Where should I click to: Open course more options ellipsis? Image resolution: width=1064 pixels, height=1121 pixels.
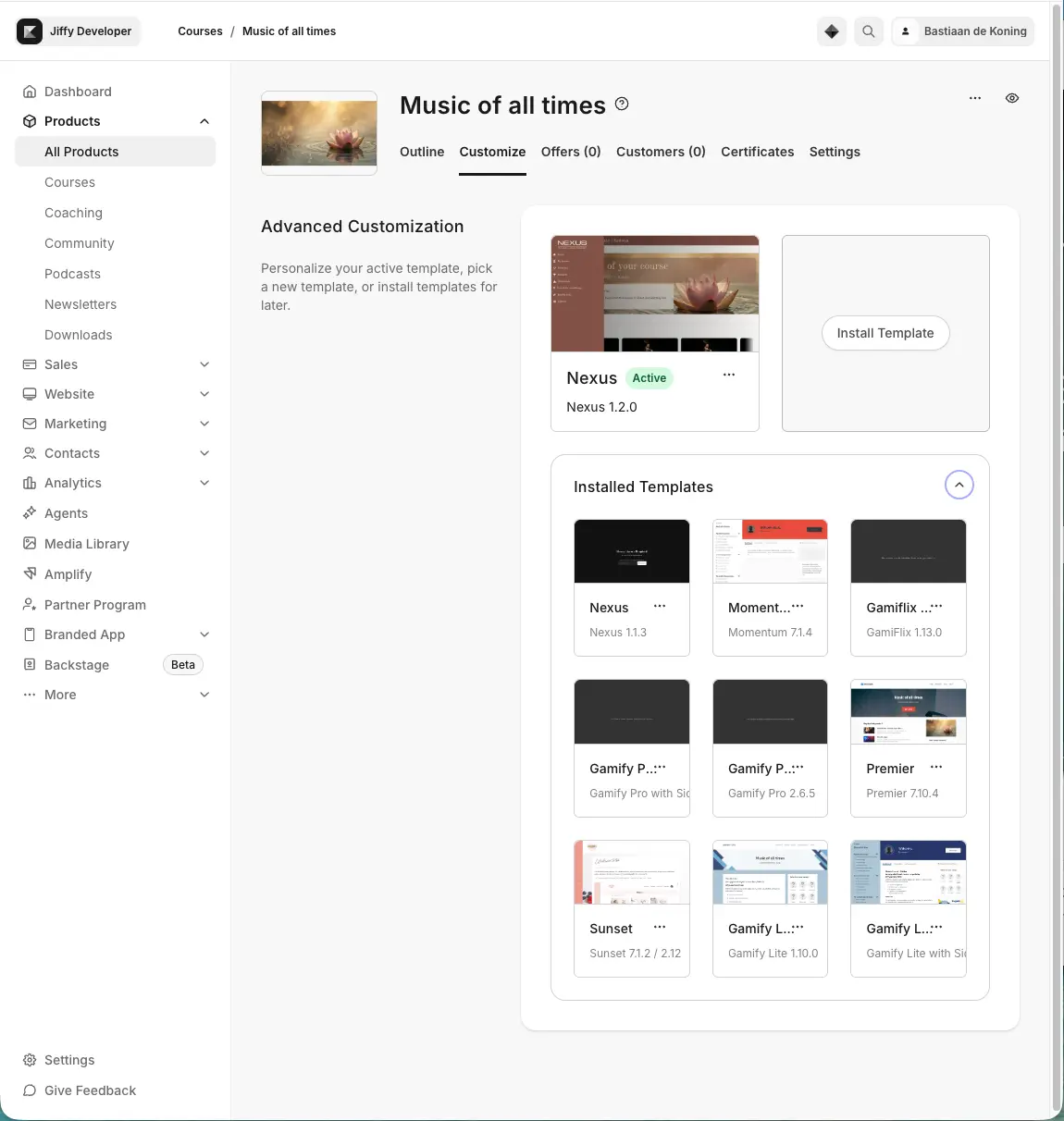coord(975,98)
